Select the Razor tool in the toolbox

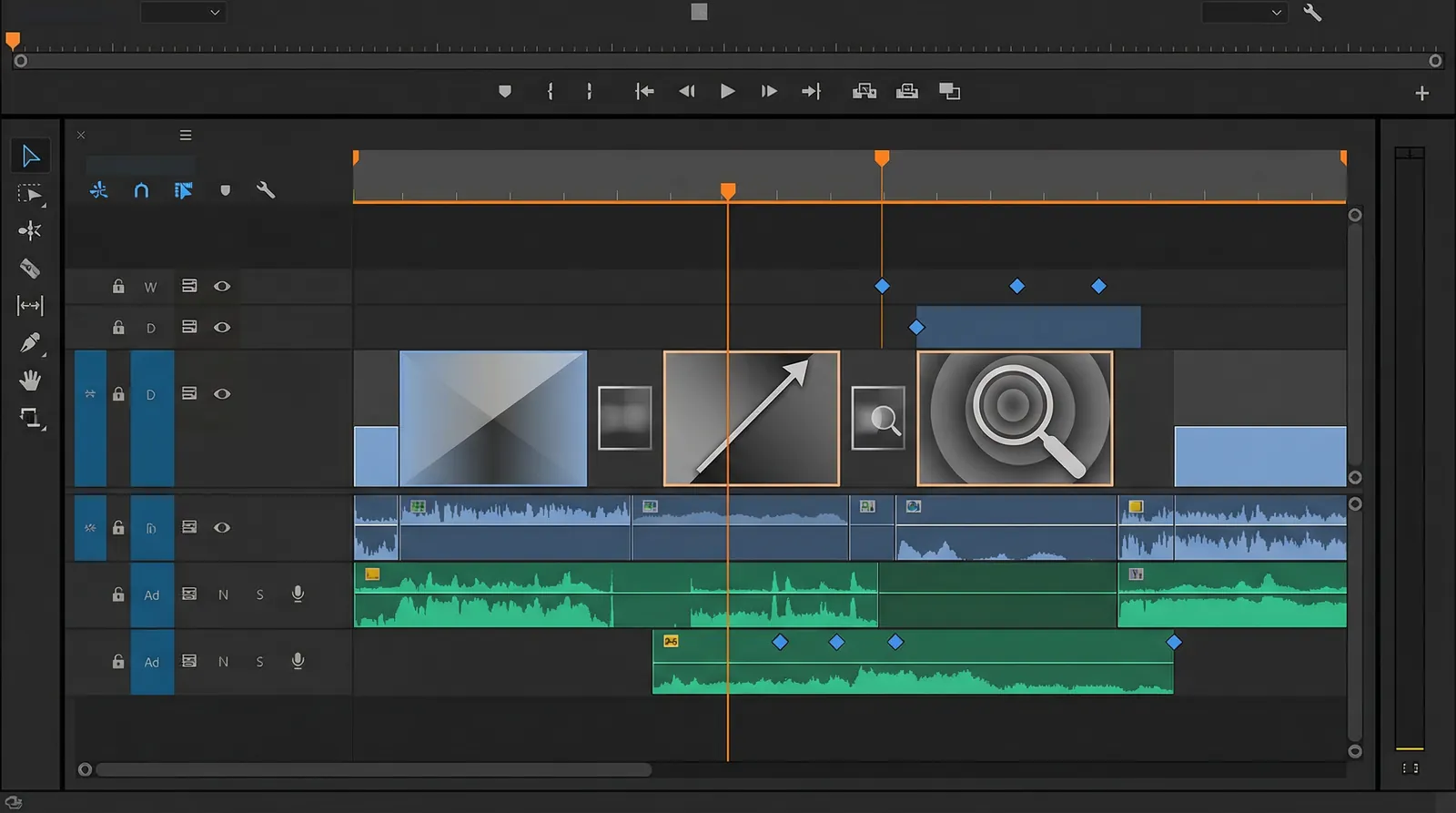[x=30, y=269]
